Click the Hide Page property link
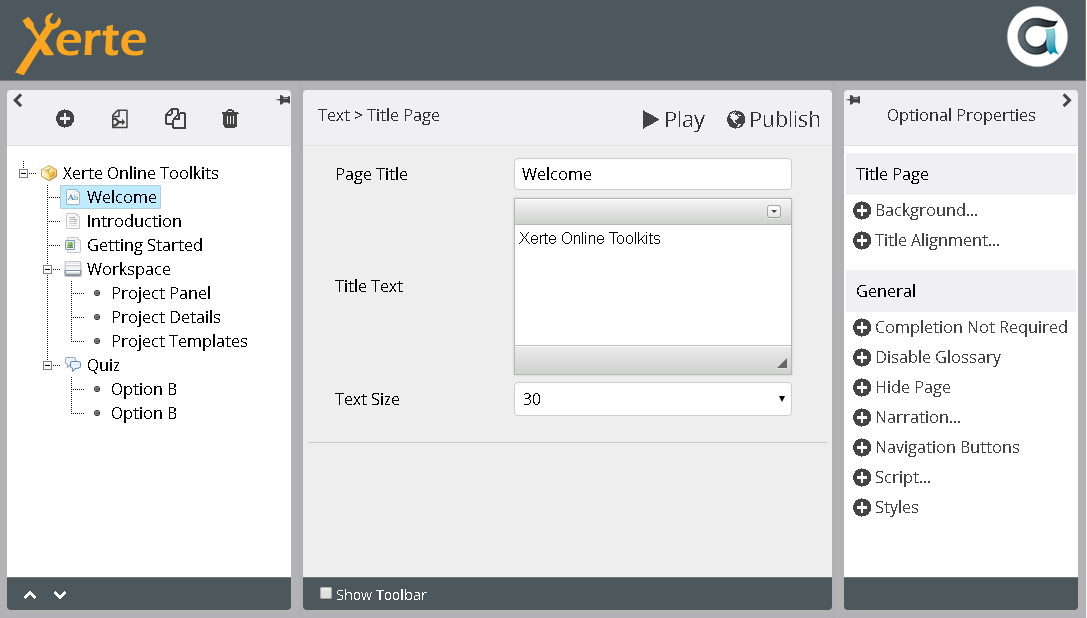 (x=912, y=387)
